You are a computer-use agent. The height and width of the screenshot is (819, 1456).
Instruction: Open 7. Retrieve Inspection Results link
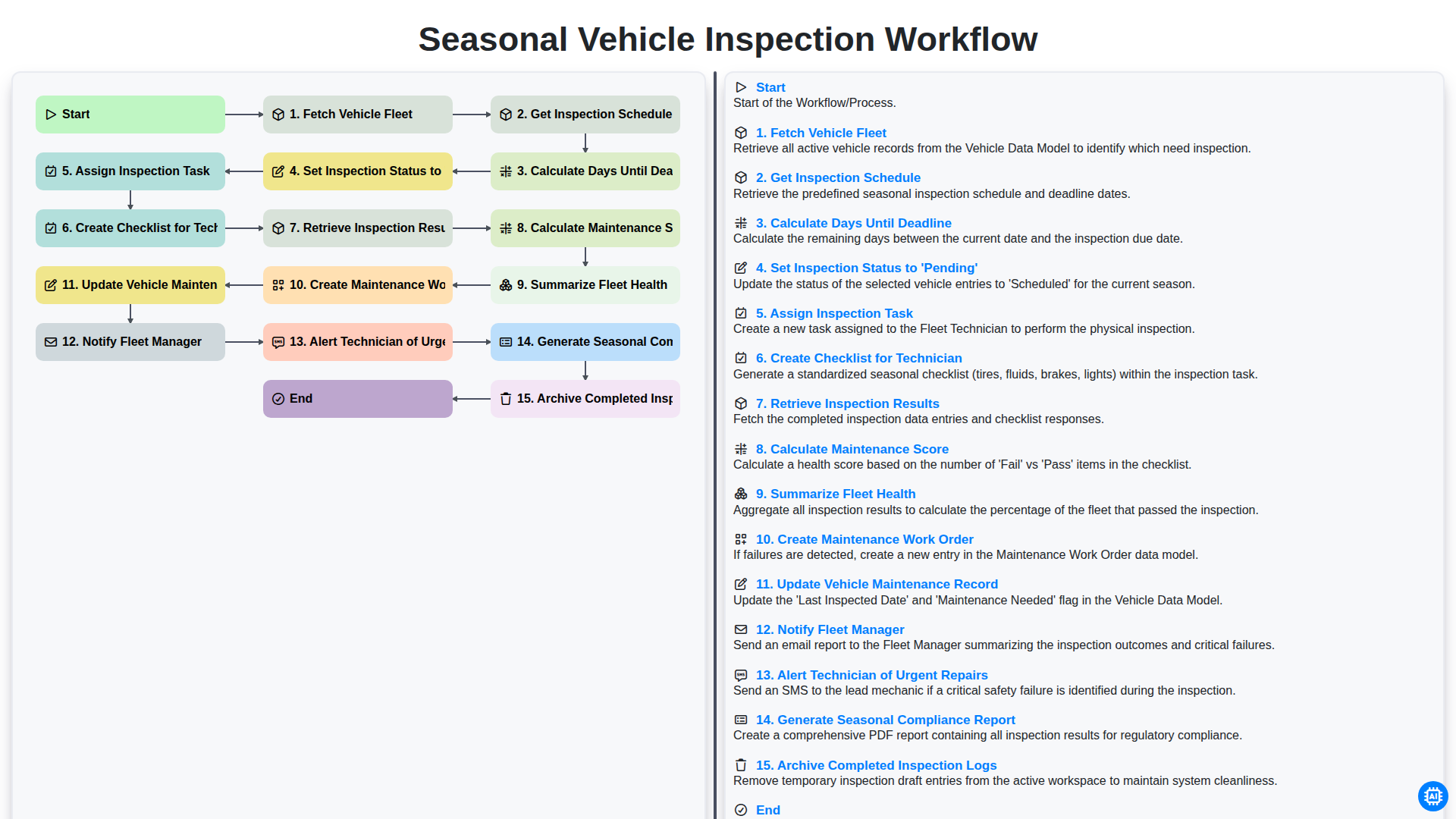coord(847,403)
